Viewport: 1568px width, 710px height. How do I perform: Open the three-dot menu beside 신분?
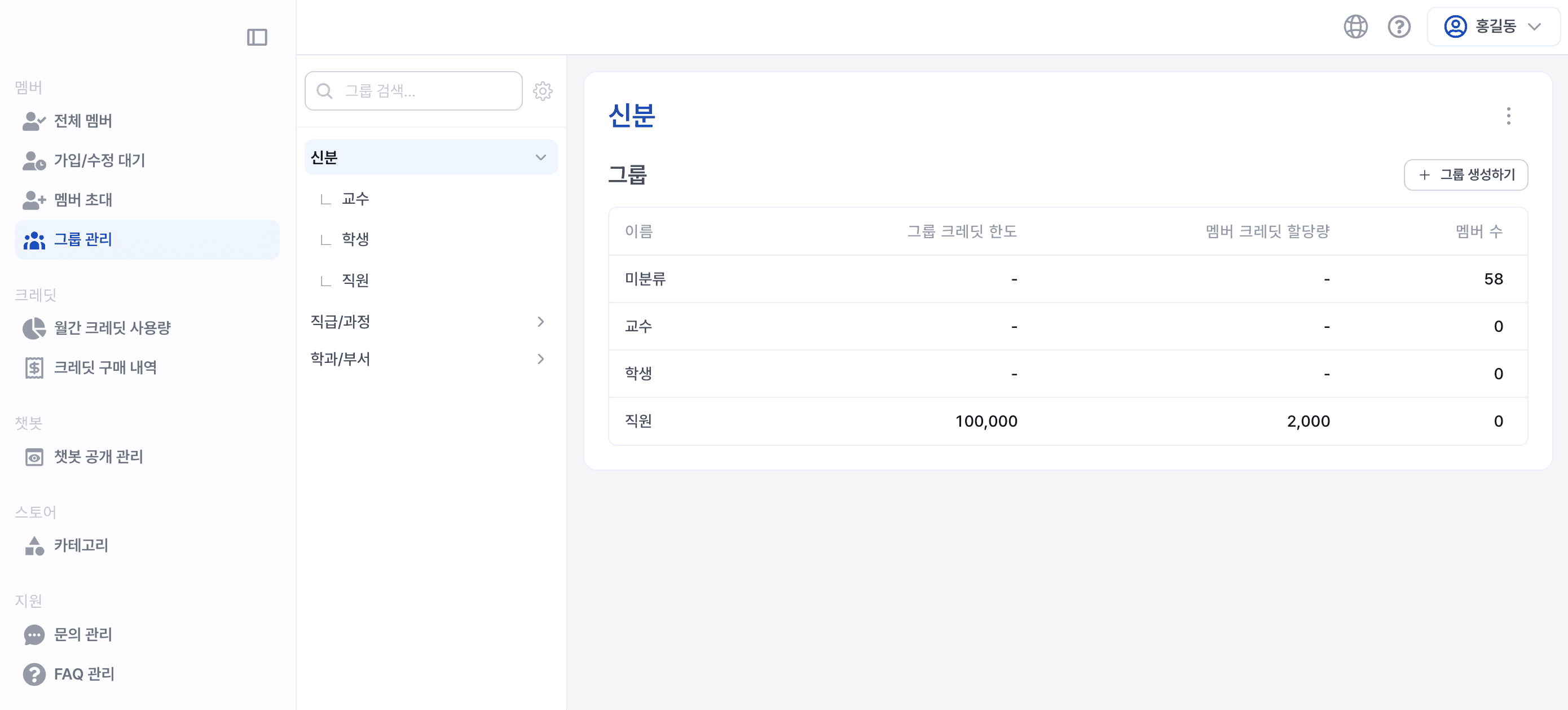(x=1509, y=116)
